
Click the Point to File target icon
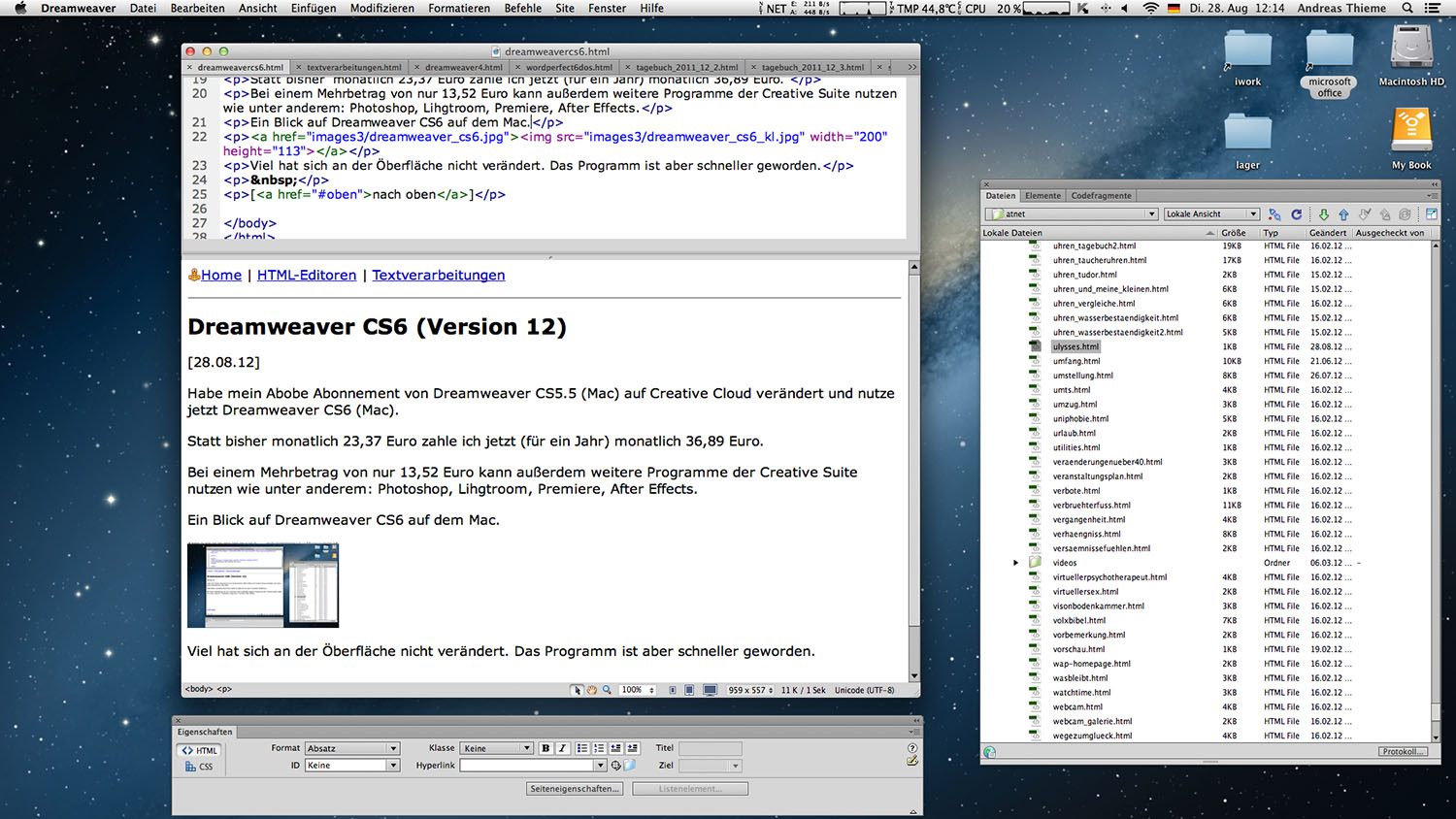tap(616, 766)
